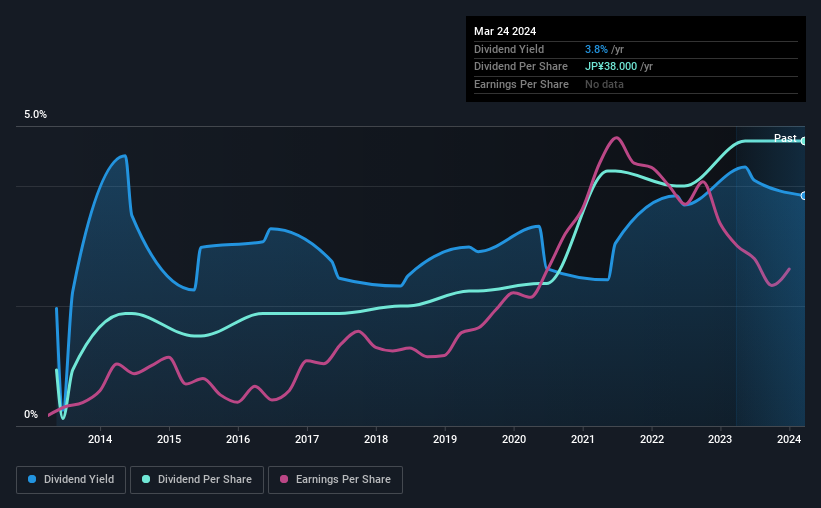
Task: Click the 5.0% y-axis label
Action: [x=36, y=115]
